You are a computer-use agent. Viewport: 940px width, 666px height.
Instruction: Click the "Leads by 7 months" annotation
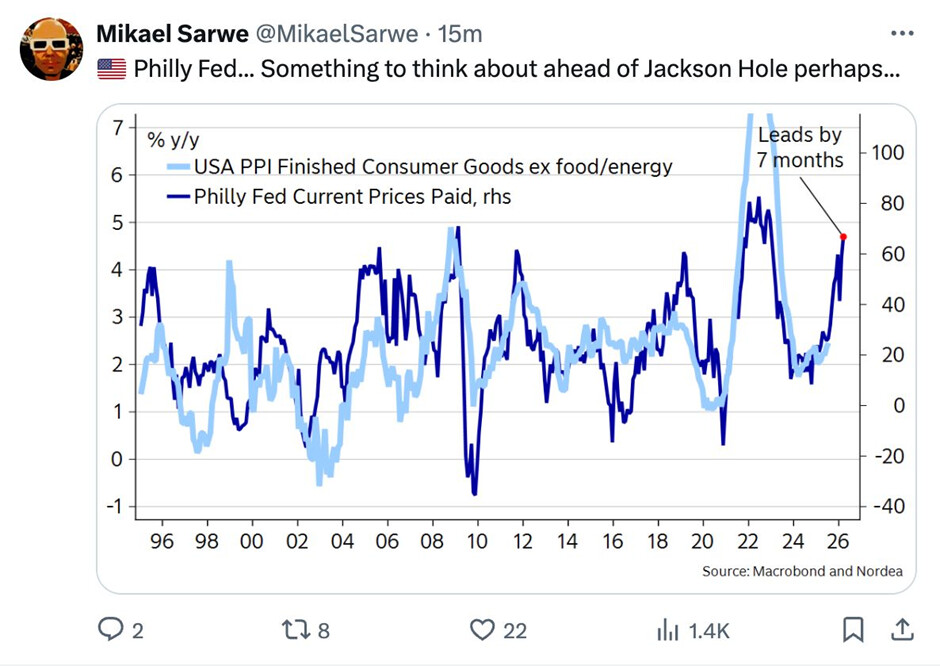(800, 147)
